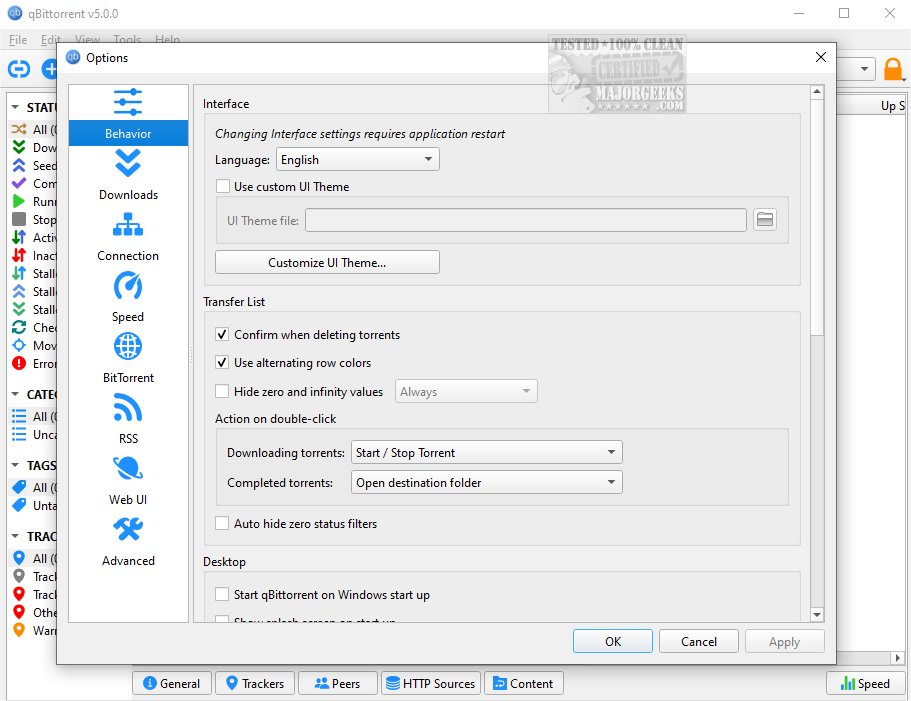Open the Advanced settings page
911x701 pixels.
tap(128, 541)
